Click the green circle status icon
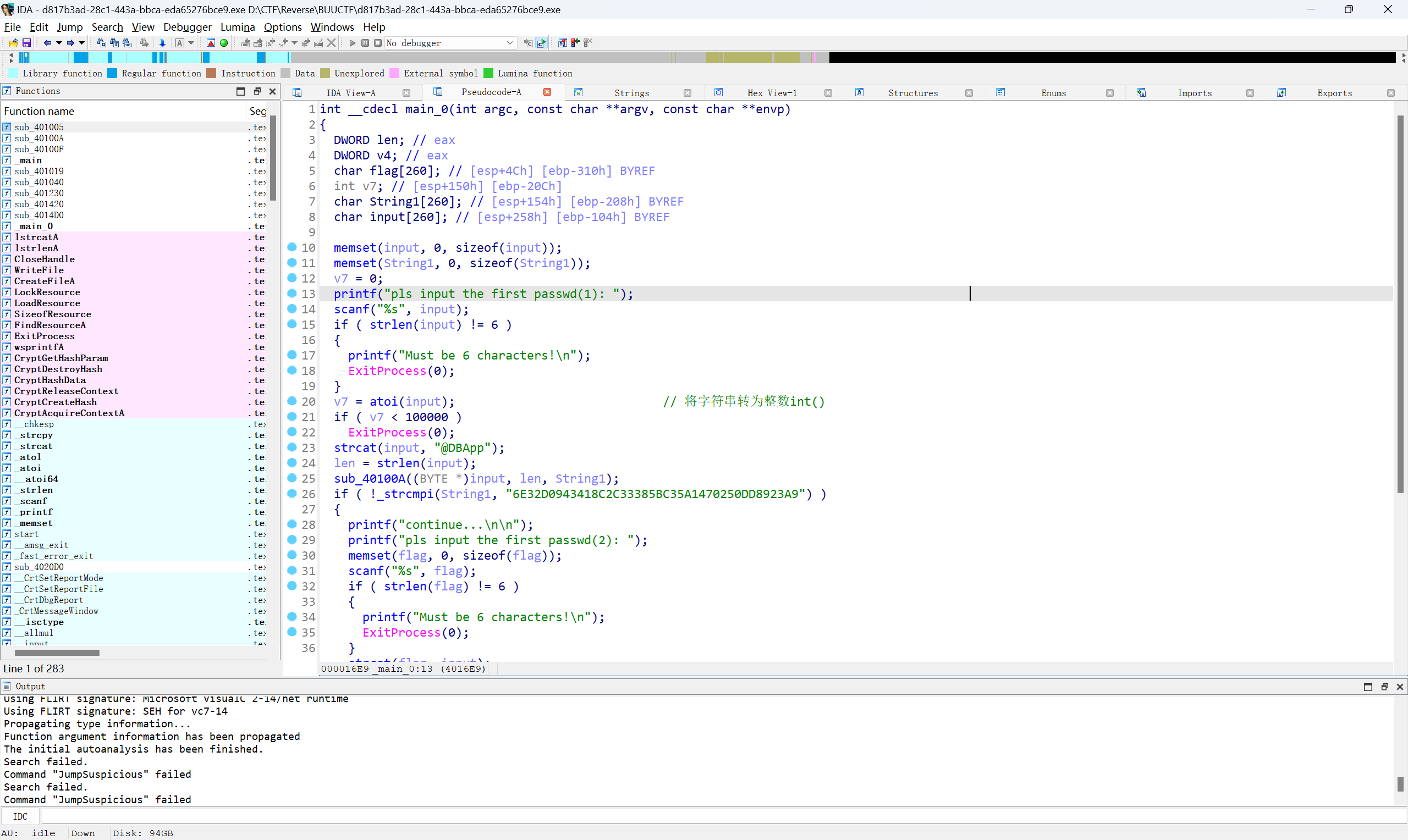The height and width of the screenshot is (840, 1408). pyautogui.click(x=224, y=43)
